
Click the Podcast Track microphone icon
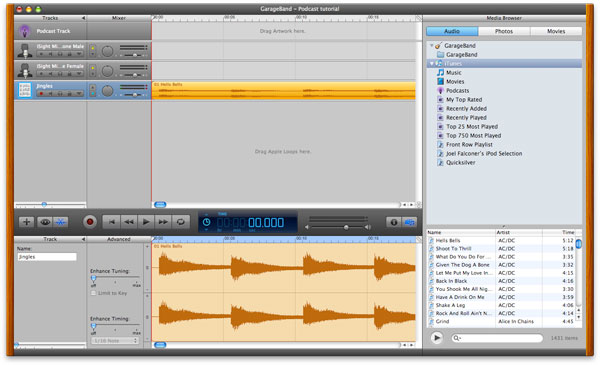point(25,31)
